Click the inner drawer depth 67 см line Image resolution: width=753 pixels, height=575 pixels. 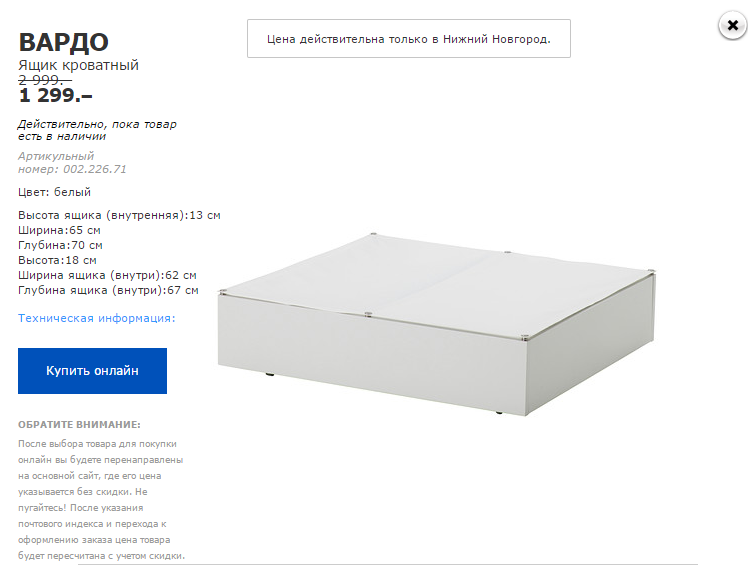[x=108, y=290]
